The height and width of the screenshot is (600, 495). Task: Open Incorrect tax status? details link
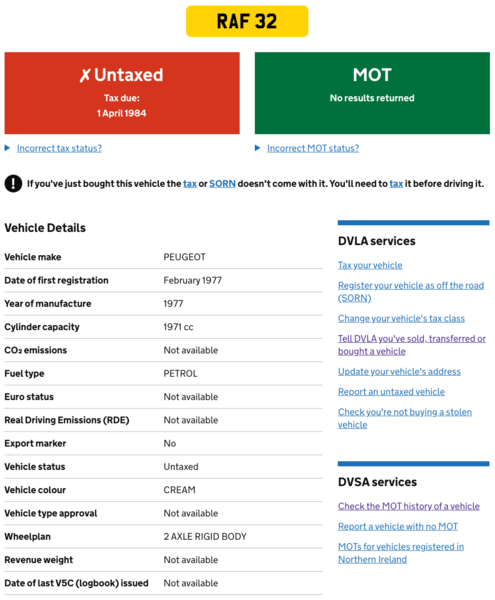[59, 148]
